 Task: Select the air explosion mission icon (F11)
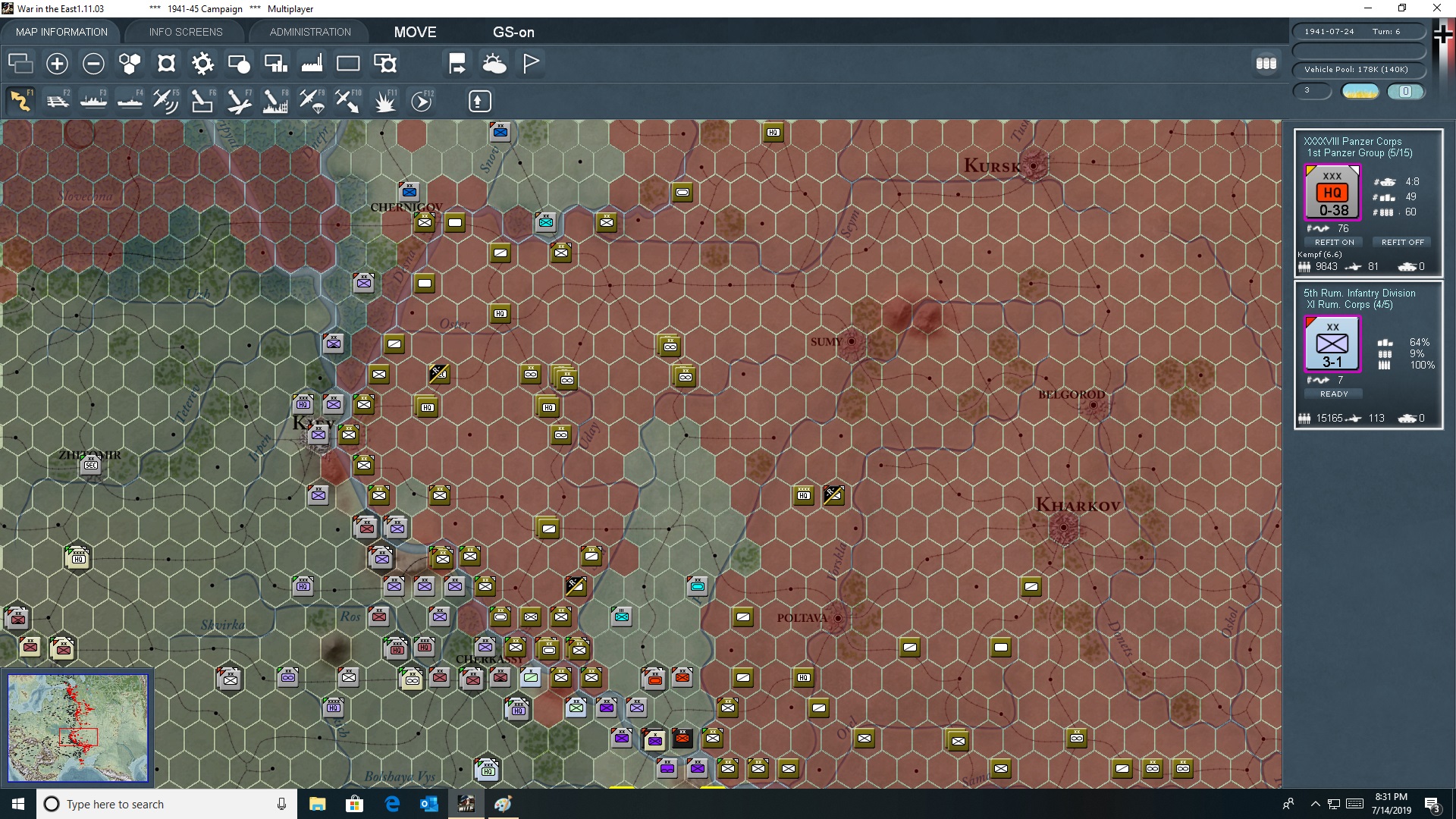(x=385, y=101)
